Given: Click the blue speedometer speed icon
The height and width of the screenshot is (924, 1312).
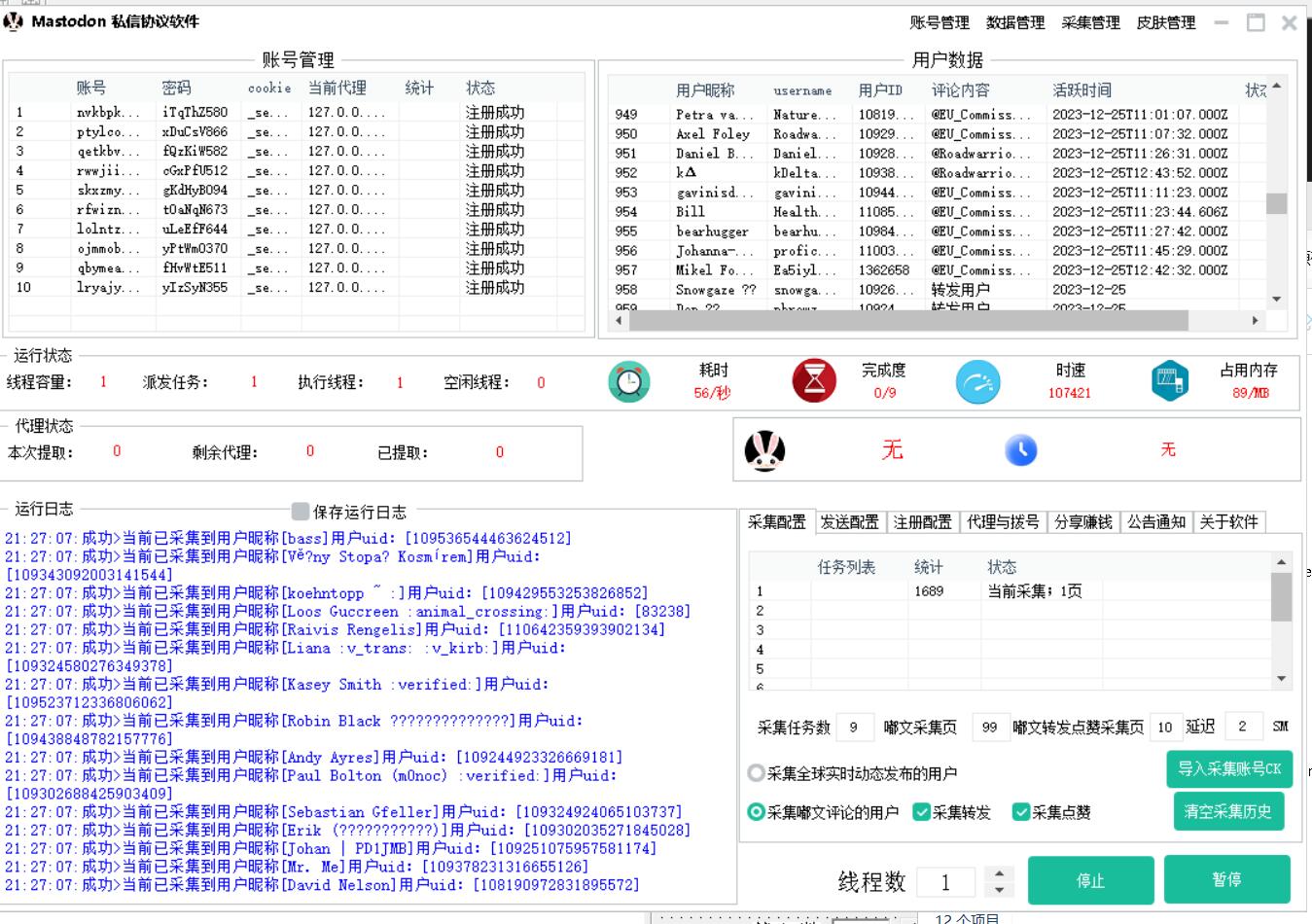Looking at the screenshot, I should 977,381.
